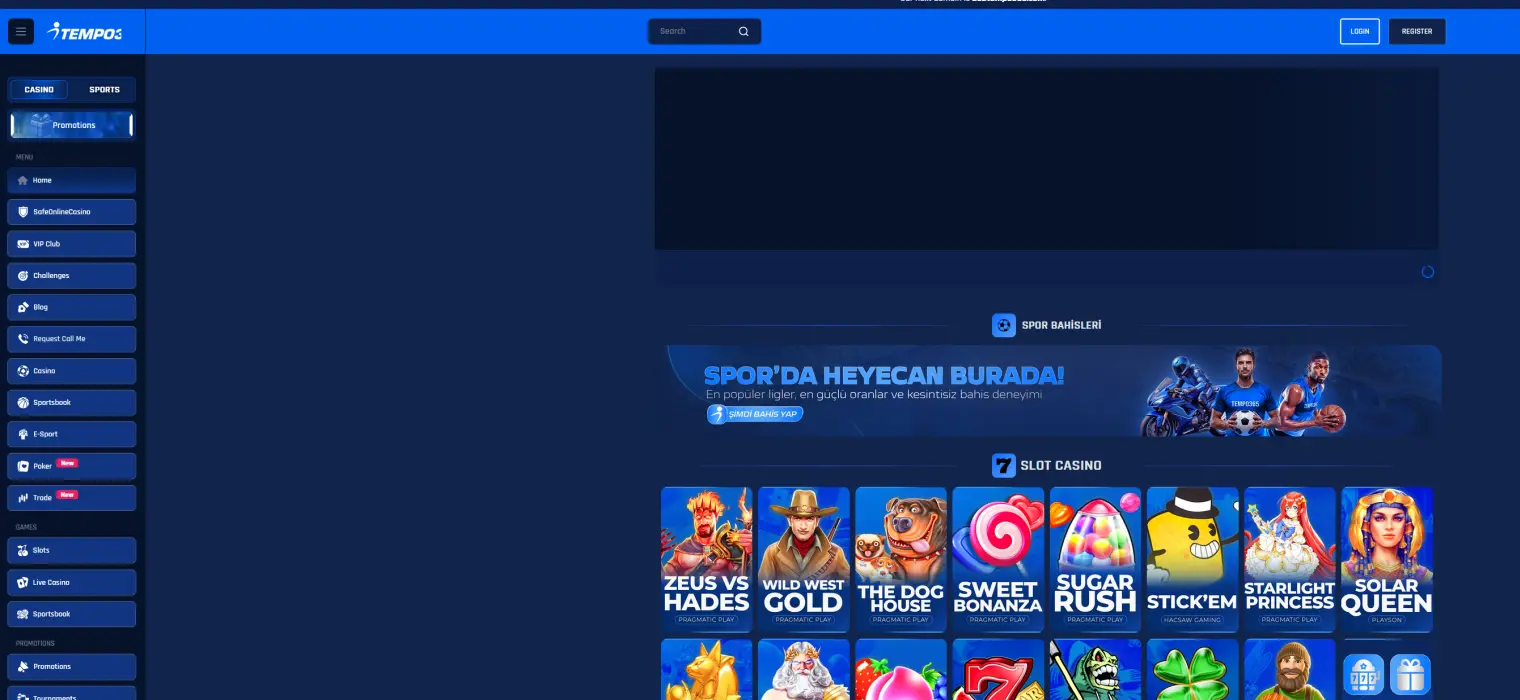
Task: Open the Promotions banner in sidebar
Action: [x=72, y=125]
